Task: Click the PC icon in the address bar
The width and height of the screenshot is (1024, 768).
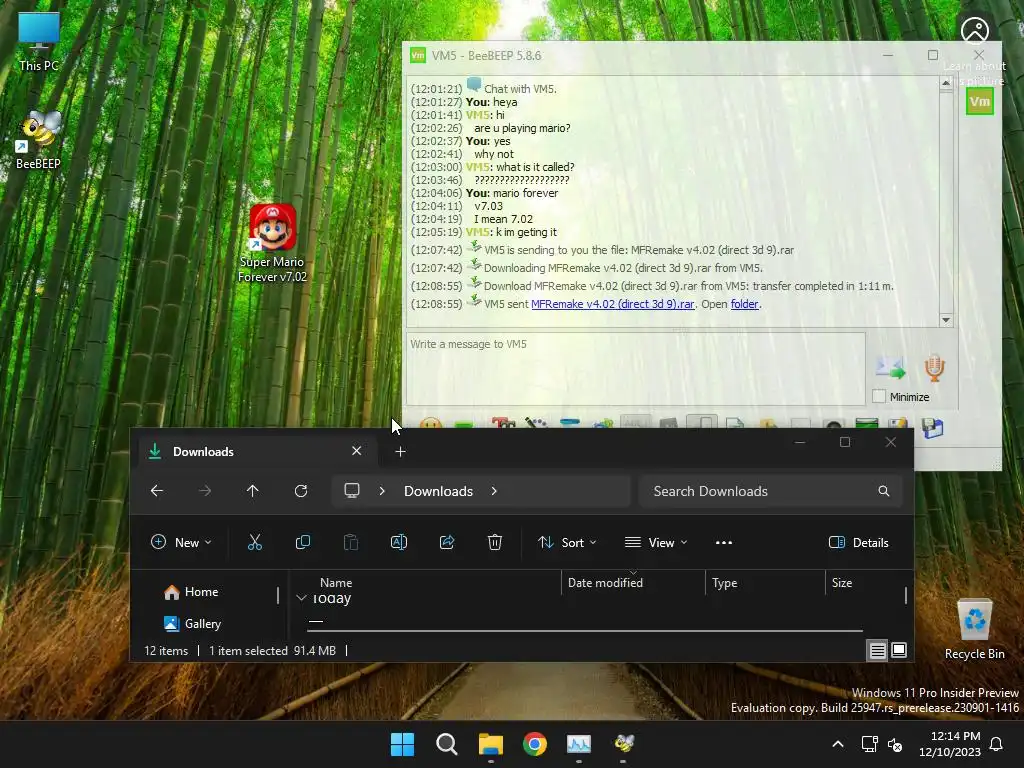Action: [x=352, y=490]
